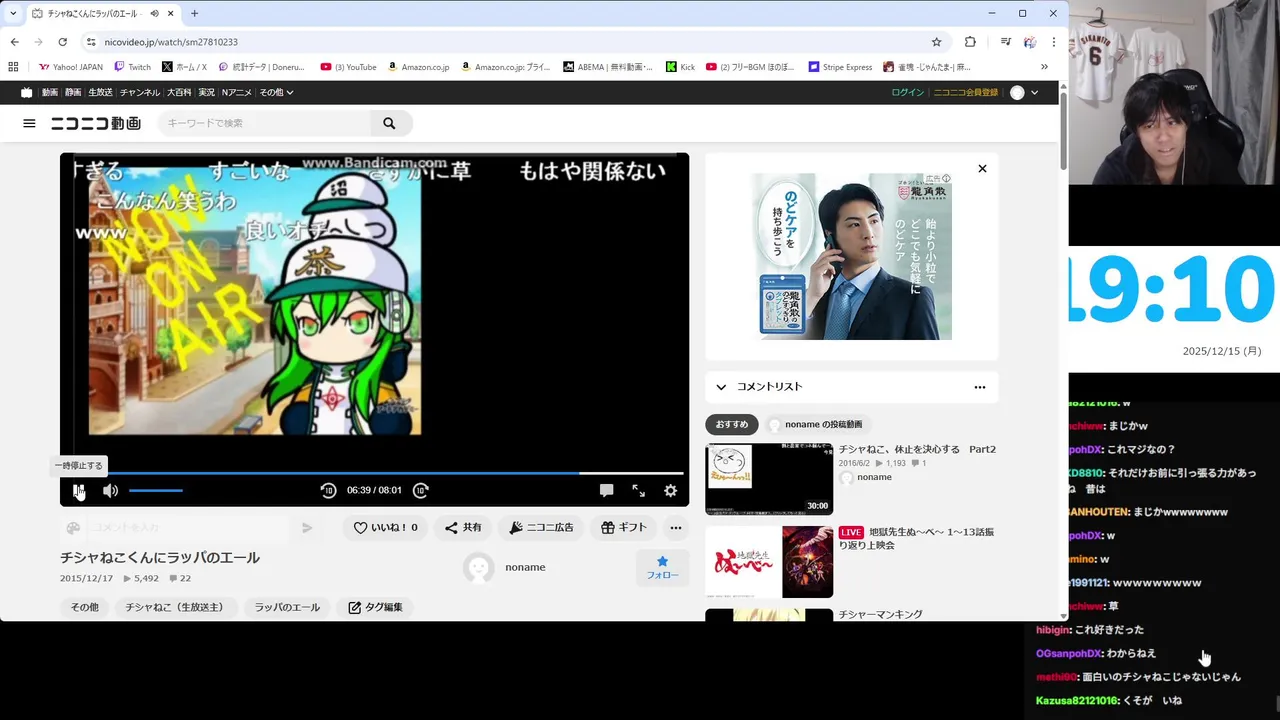1280x720 pixels.
Task: Expand the user account avatar dropdown
Action: [1024, 92]
